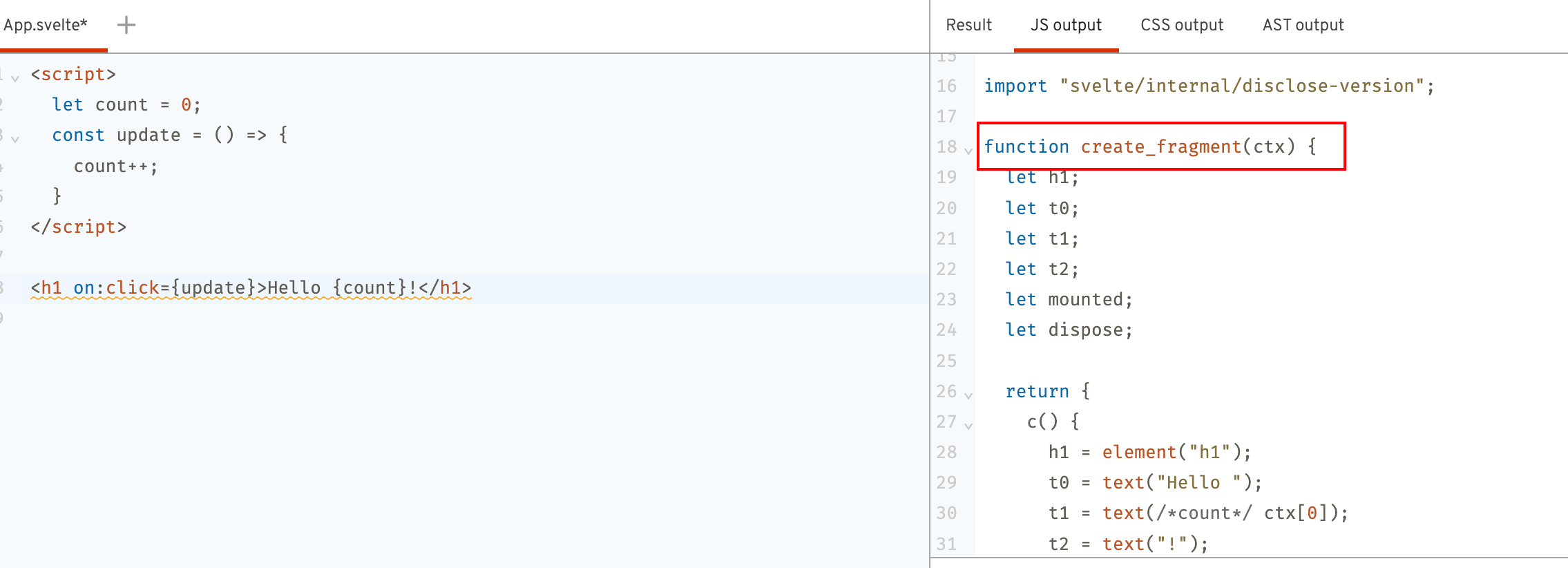
Task: Click the h1 on:click markup line
Action: click(x=251, y=287)
